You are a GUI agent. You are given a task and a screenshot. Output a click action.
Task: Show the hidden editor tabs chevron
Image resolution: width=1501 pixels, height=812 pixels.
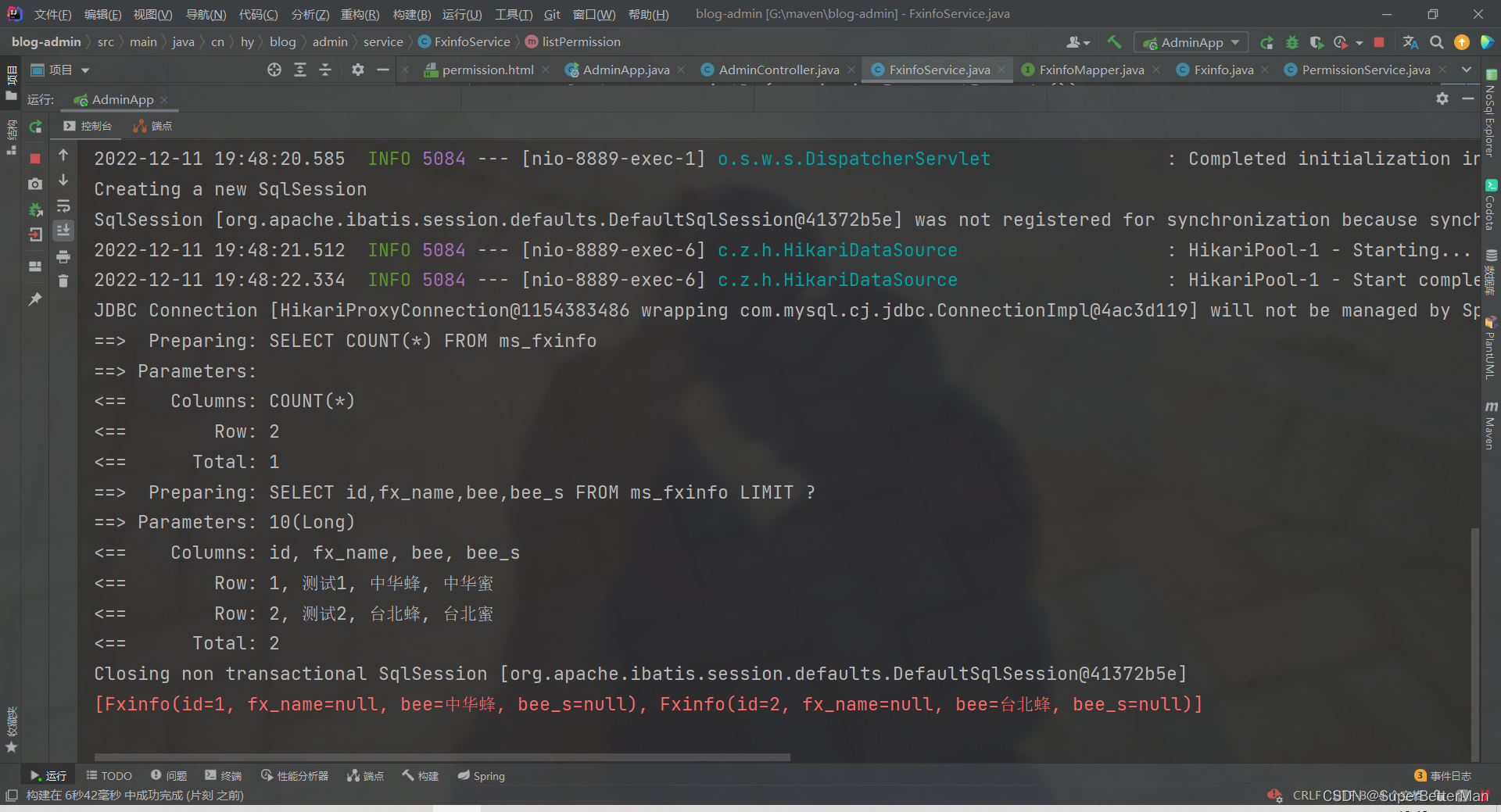point(1467,70)
